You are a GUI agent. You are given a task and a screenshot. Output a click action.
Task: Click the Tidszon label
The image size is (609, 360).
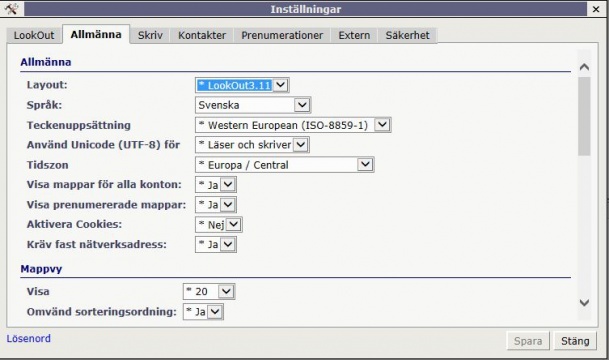tap(47, 165)
